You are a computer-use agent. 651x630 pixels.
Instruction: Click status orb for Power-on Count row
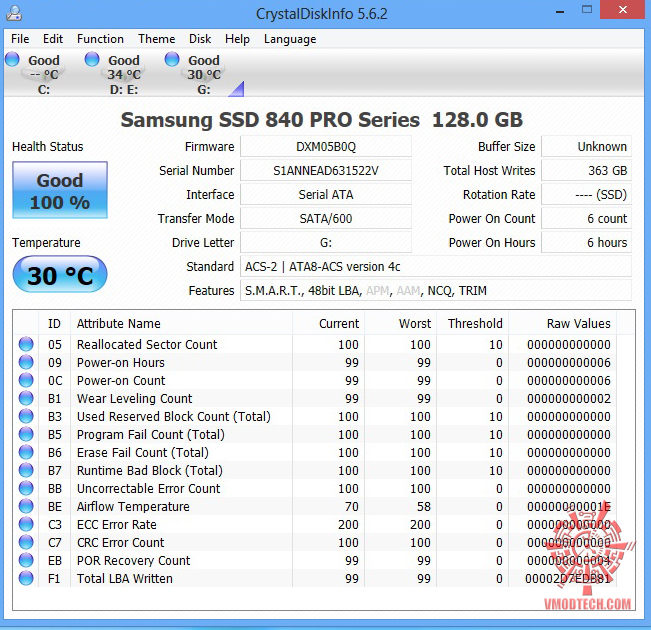click(x=26, y=380)
